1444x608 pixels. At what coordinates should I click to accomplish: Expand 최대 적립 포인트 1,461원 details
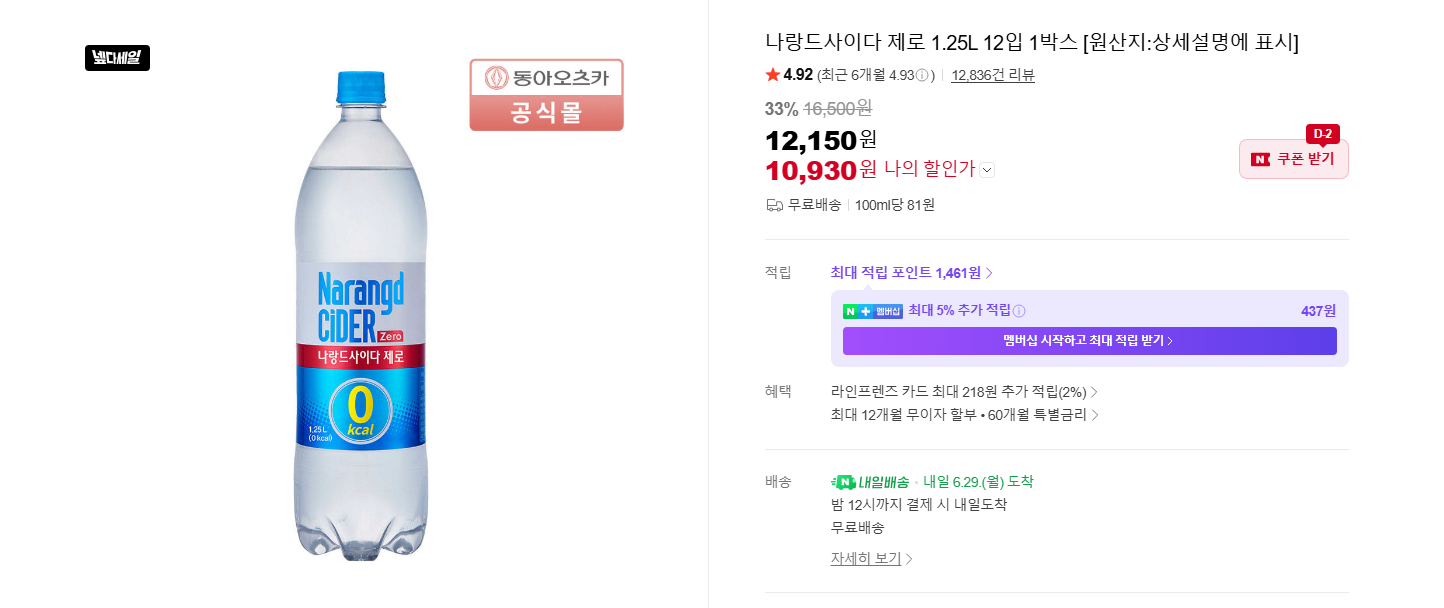[912, 273]
